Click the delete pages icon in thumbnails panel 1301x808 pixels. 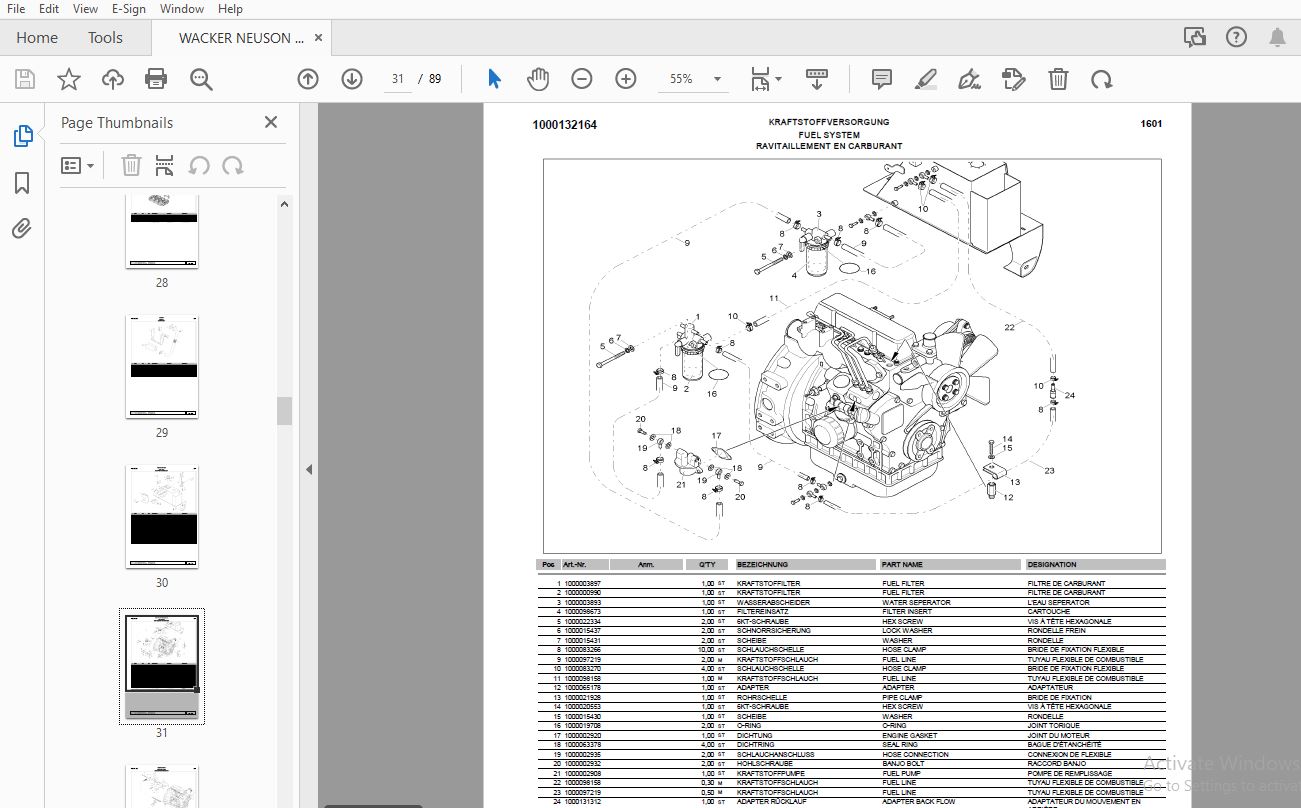point(131,166)
